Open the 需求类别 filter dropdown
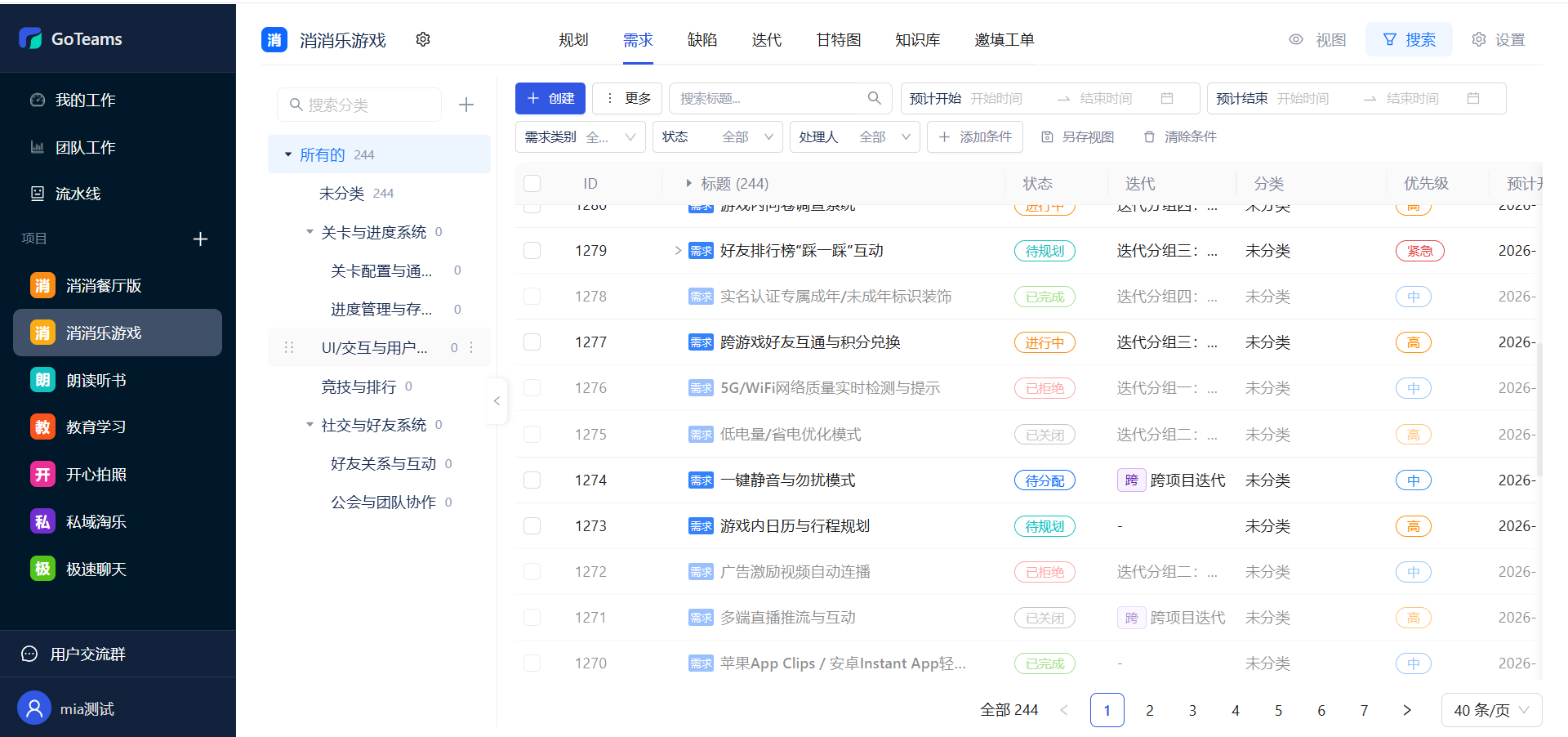Viewport: 1568px width, 737px height. pos(581,136)
